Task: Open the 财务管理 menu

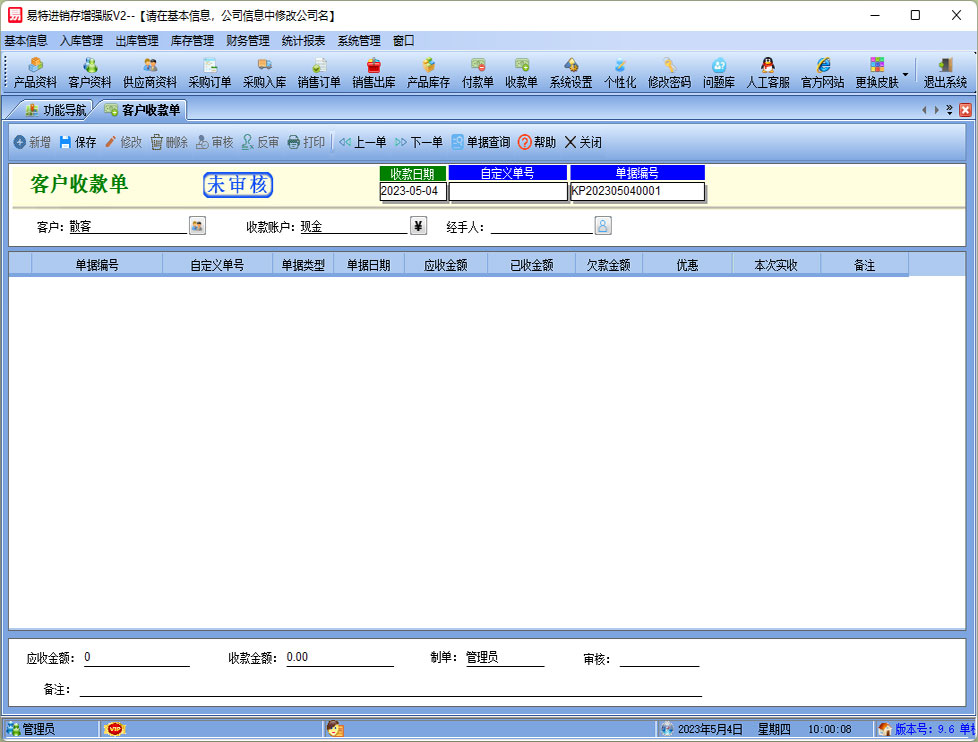Action: click(x=247, y=41)
